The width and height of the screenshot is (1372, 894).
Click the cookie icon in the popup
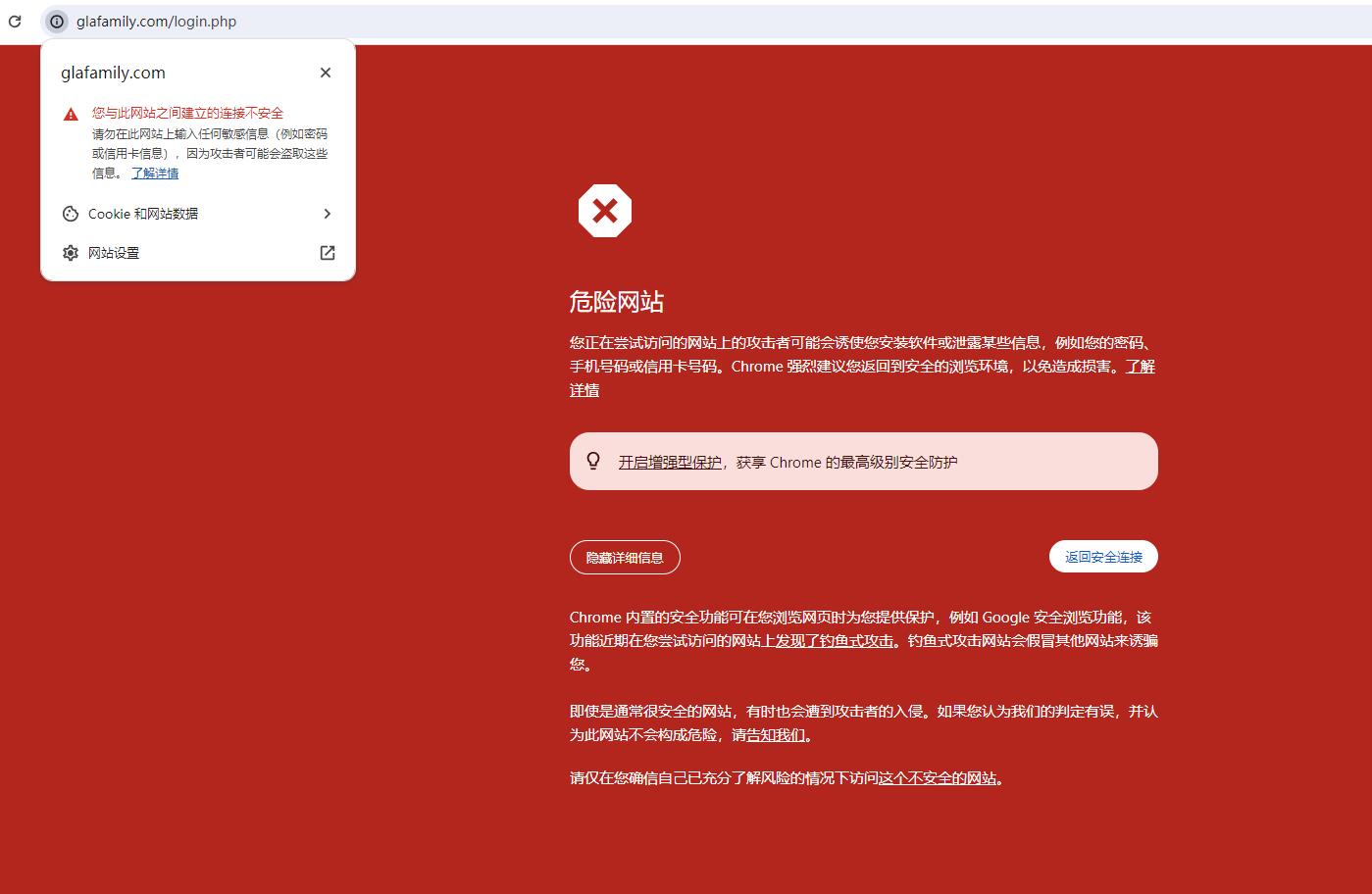[71, 214]
